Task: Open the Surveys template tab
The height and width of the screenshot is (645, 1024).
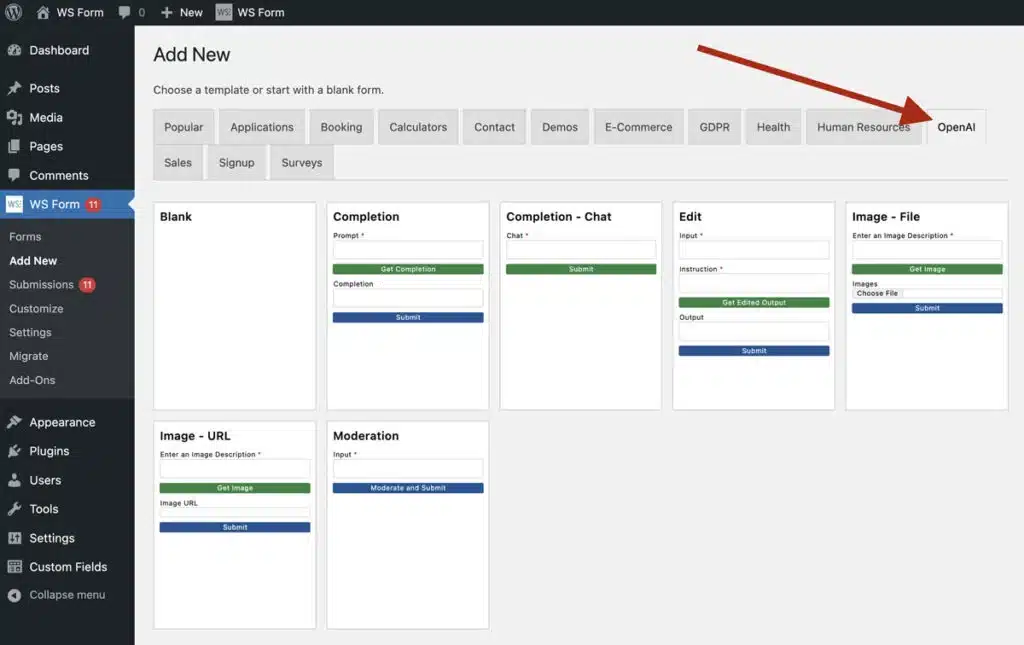Action: coord(301,162)
